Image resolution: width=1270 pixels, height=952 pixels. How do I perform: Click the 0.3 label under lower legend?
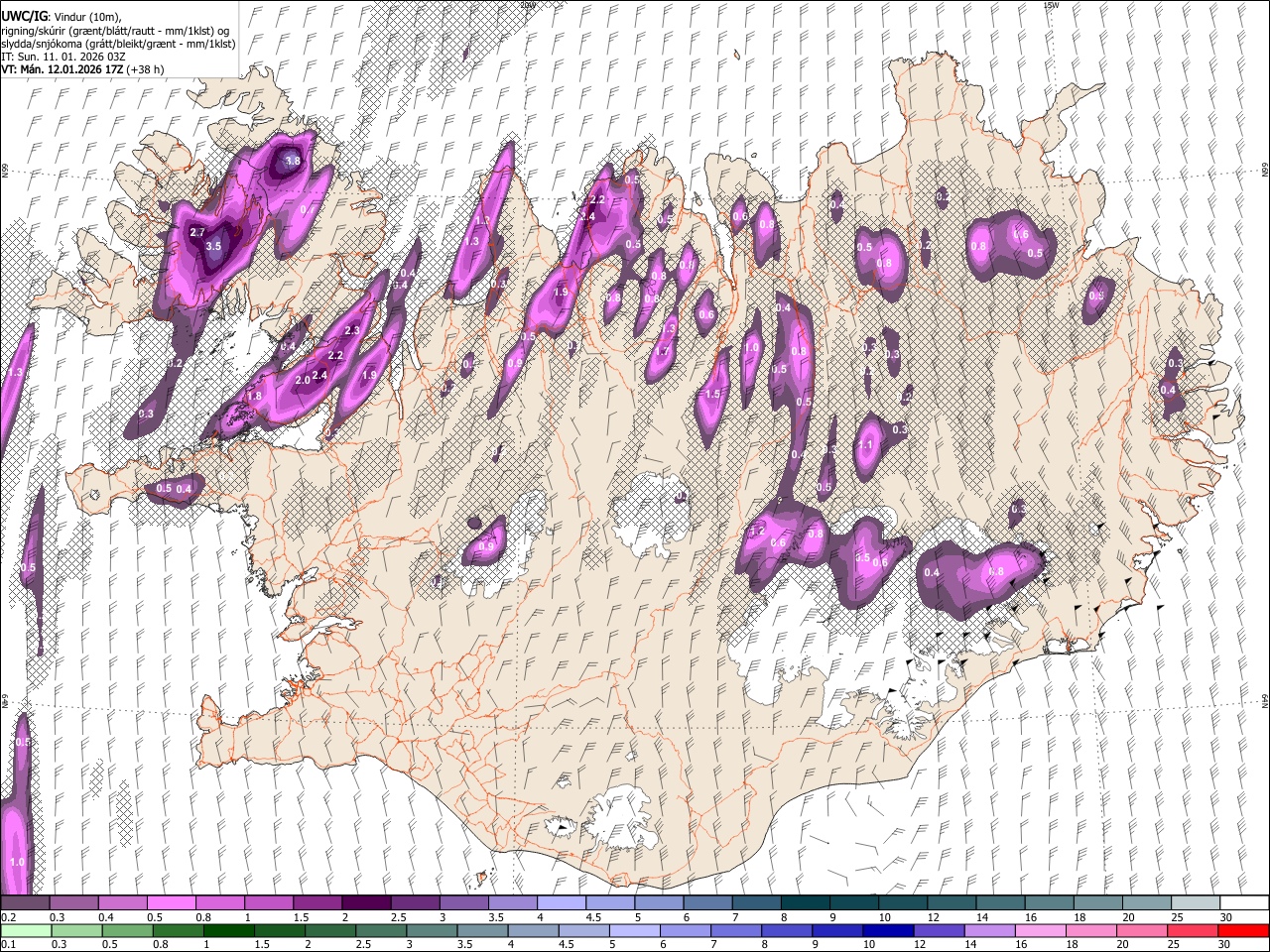[59, 944]
